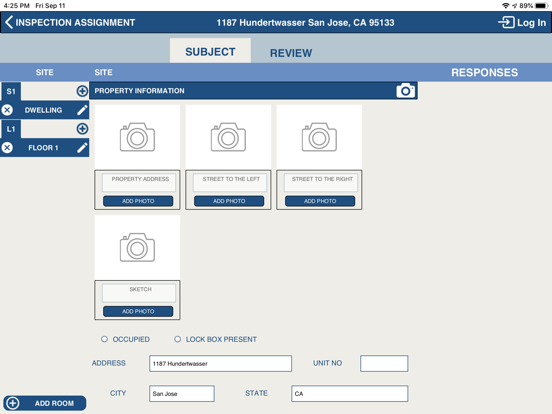
Task: Tap the Property Information section header
Action: pos(253,91)
